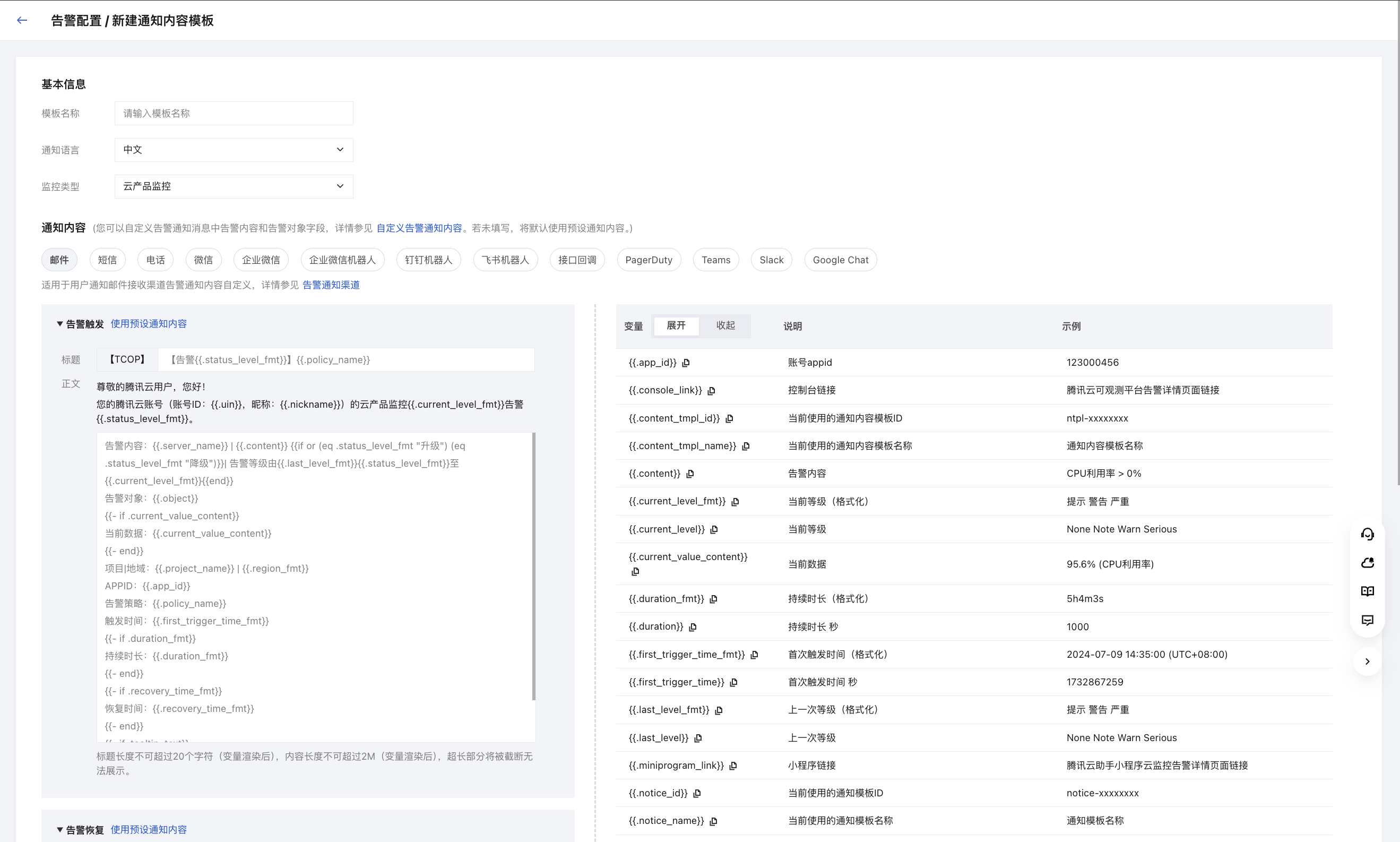The image size is (1400, 842).
Task: Open the 通知语言 dropdown
Action: [x=234, y=150]
